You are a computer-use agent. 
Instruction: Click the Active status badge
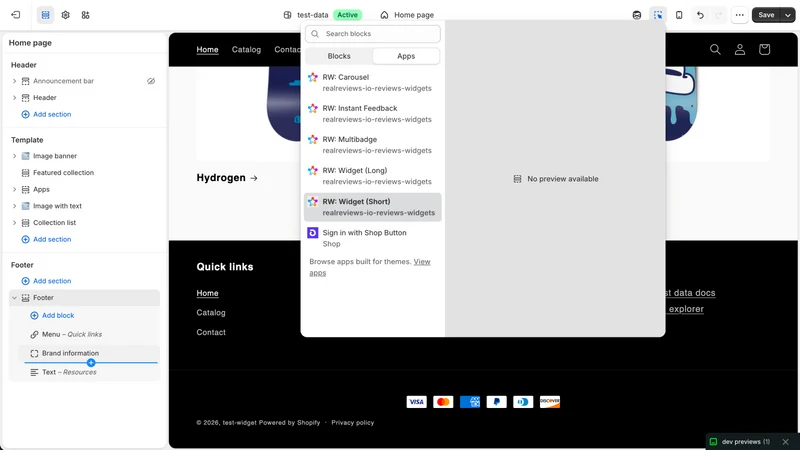click(x=347, y=15)
